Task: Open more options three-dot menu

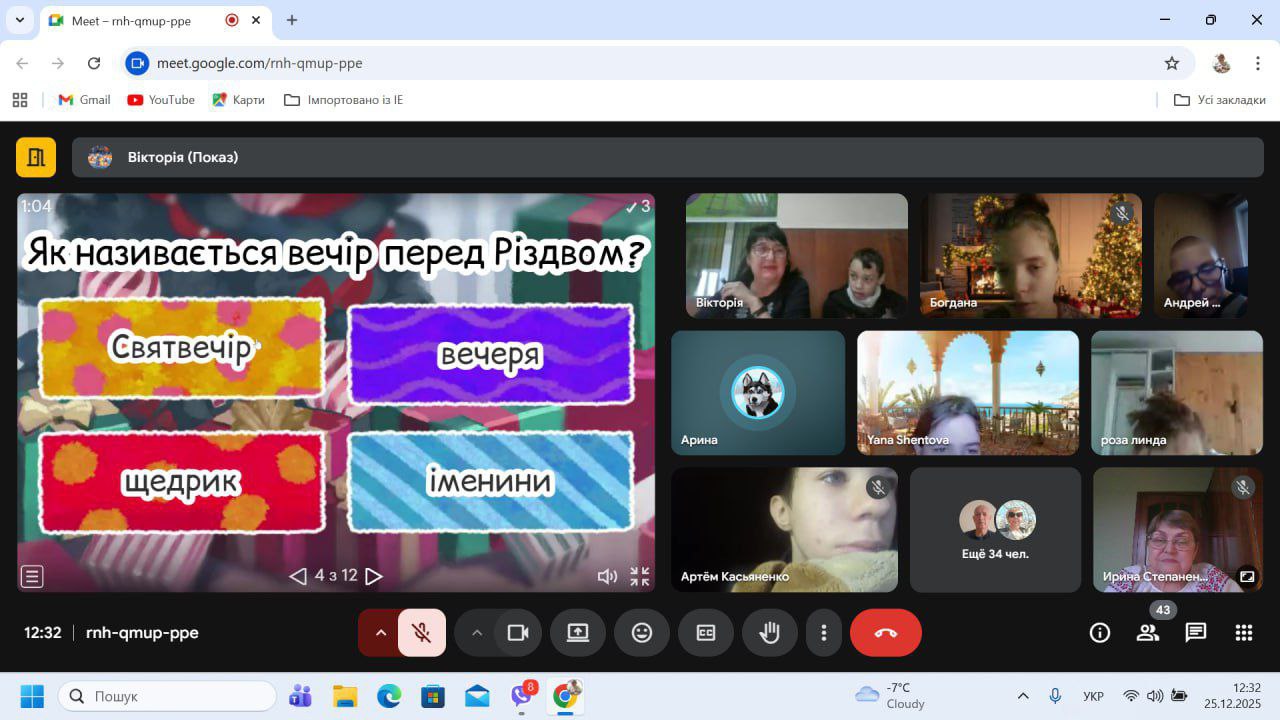Action: pos(824,633)
